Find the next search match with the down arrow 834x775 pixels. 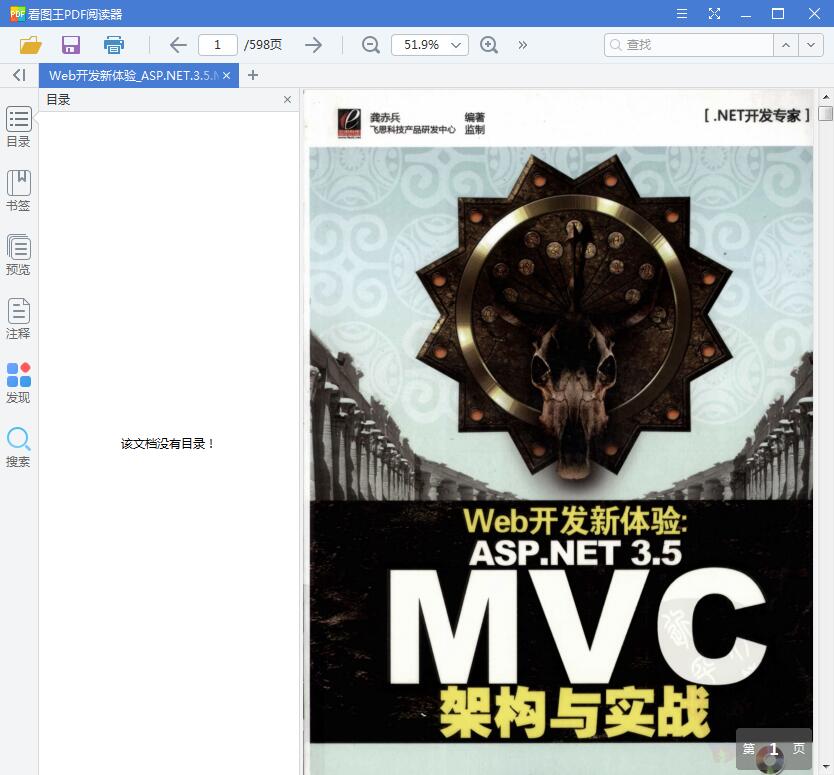[x=811, y=45]
